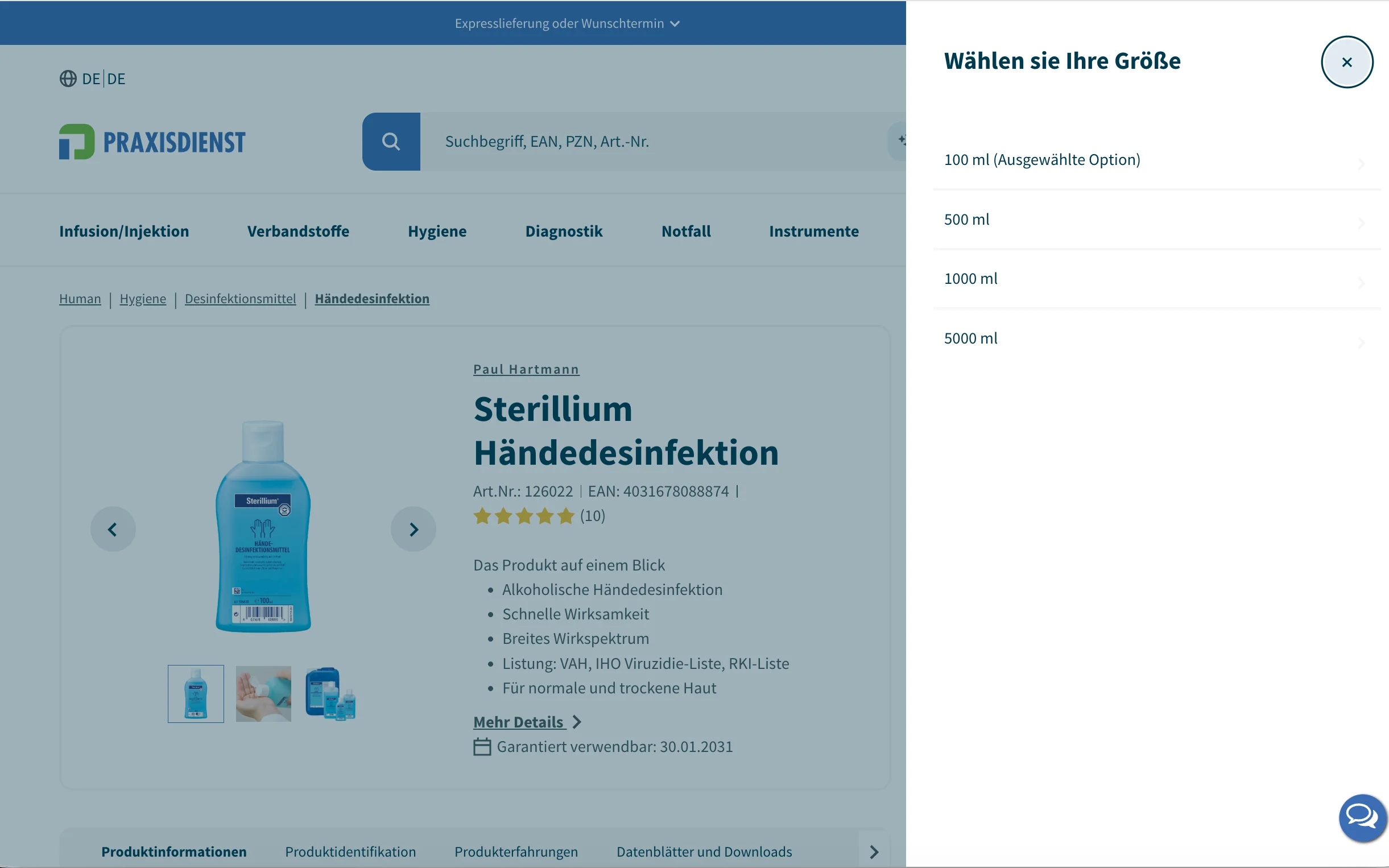Switch to Produktinformationen tab

pyautogui.click(x=174, y=852)
